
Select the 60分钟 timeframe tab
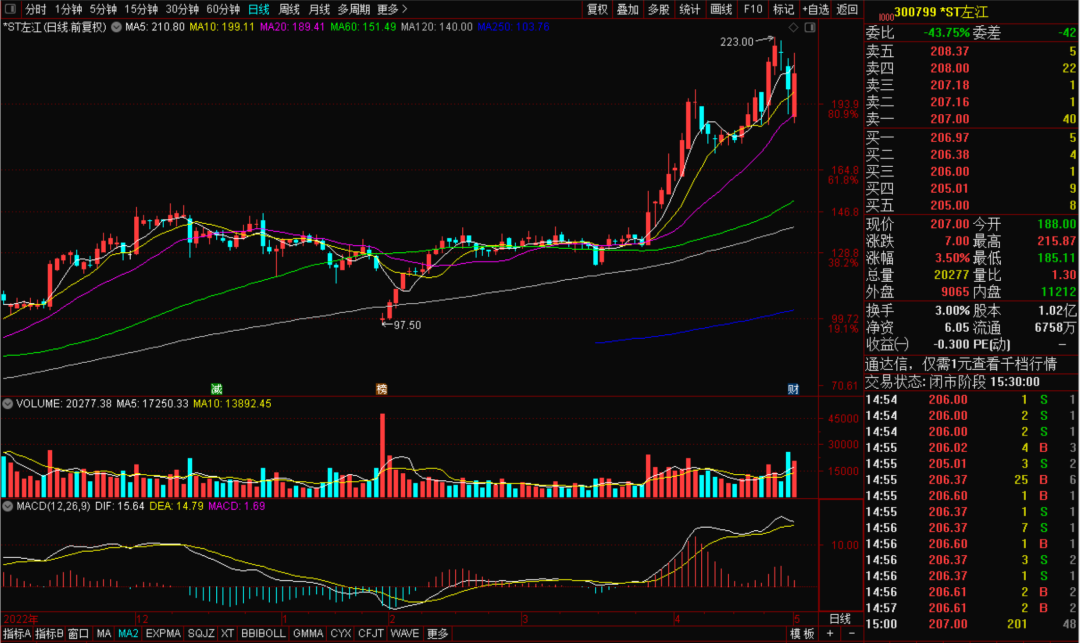click(x=223, y=9)
